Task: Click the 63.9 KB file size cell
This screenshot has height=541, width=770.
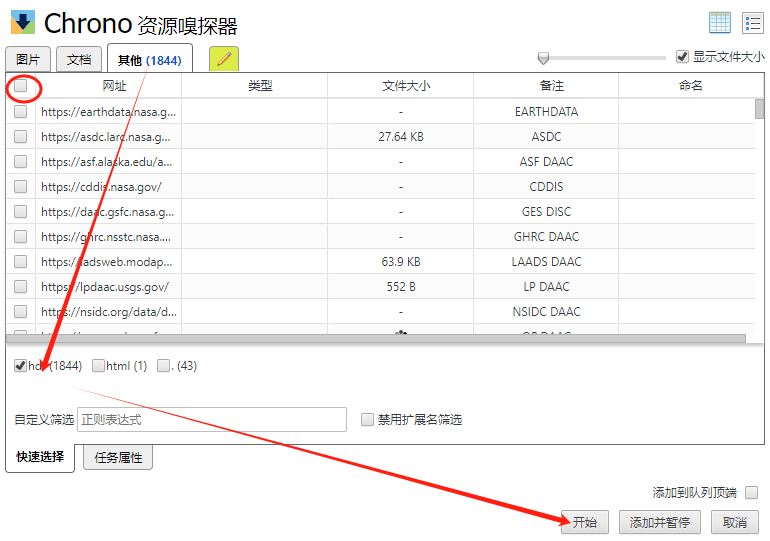Action: [x=401, y=262]
